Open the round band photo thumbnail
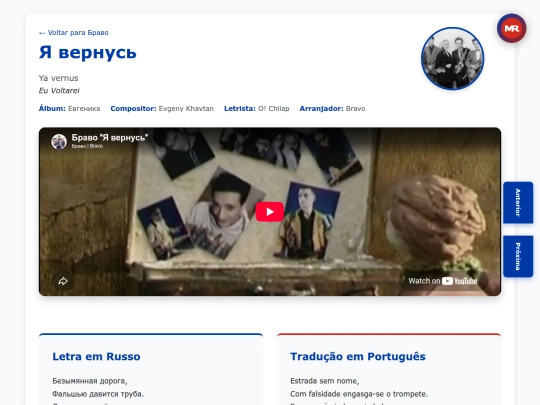This screenshot has height=405, width=540. pos(452,59)
